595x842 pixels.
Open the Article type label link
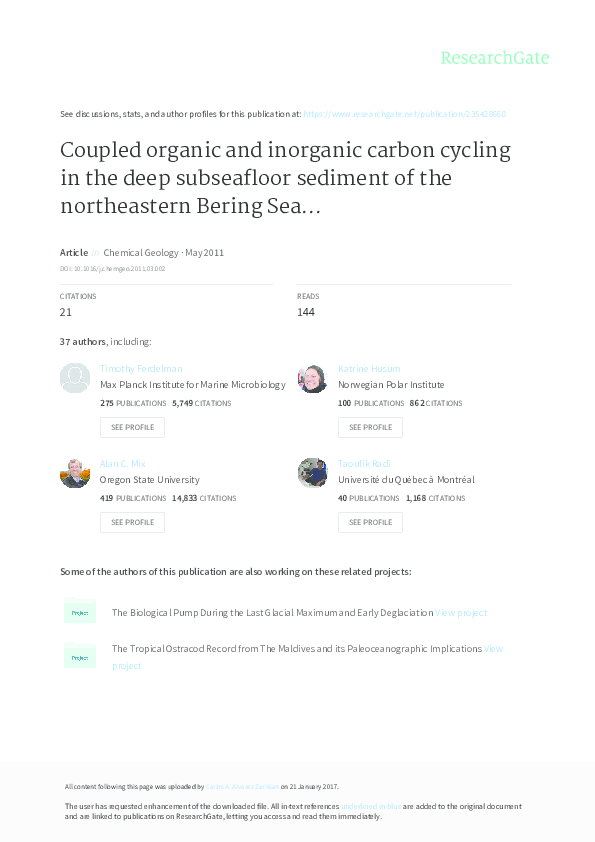(73, 252)
